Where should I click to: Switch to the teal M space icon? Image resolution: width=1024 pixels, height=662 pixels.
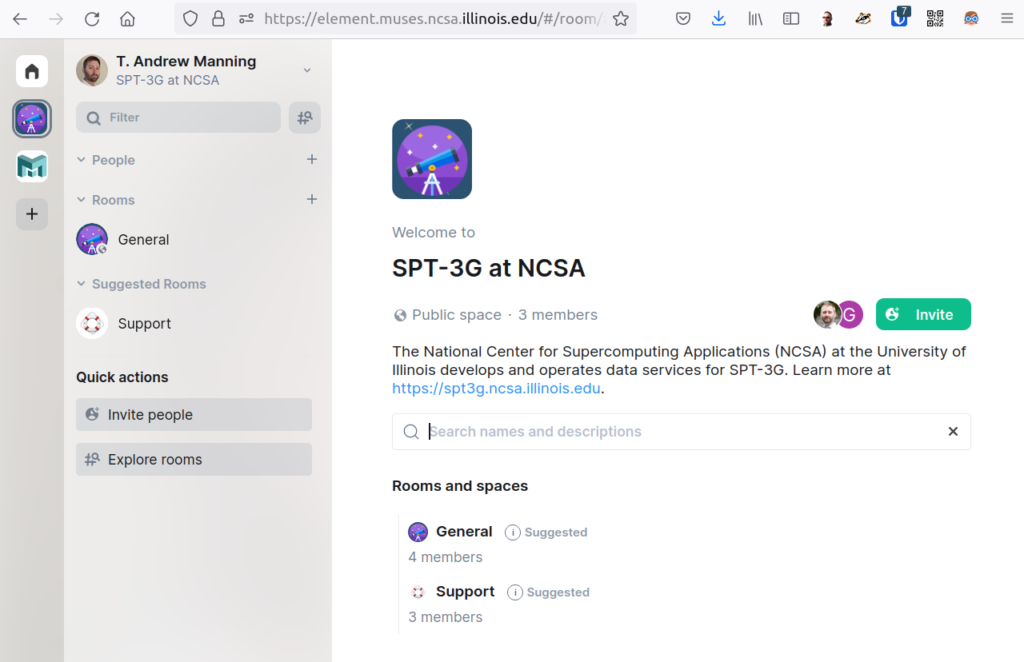32,166
